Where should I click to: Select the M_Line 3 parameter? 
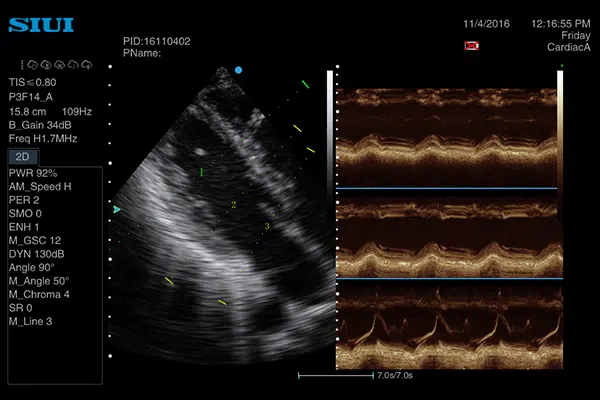(30, 321)
